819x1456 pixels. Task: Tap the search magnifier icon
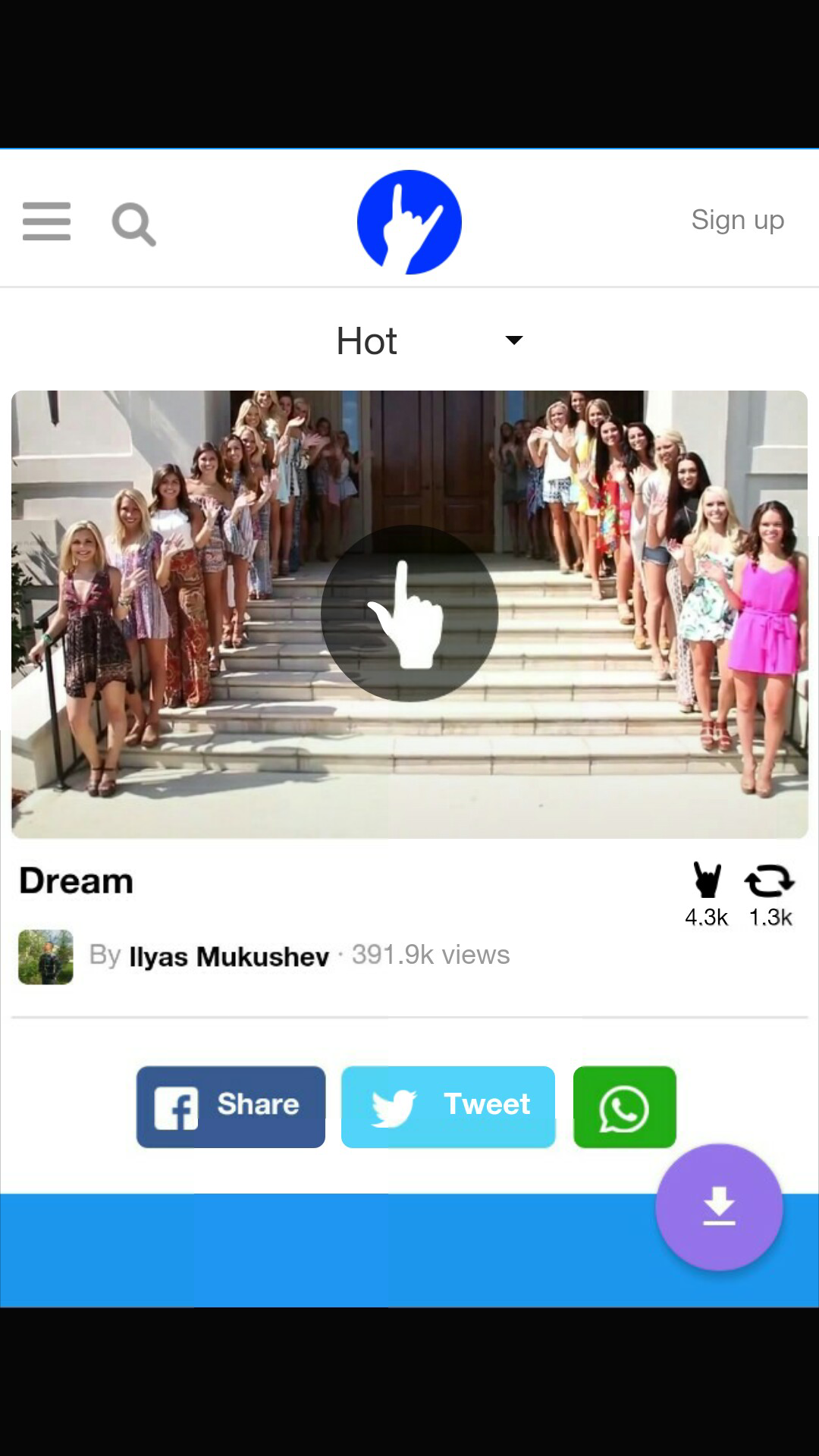(x=133, y=224)
